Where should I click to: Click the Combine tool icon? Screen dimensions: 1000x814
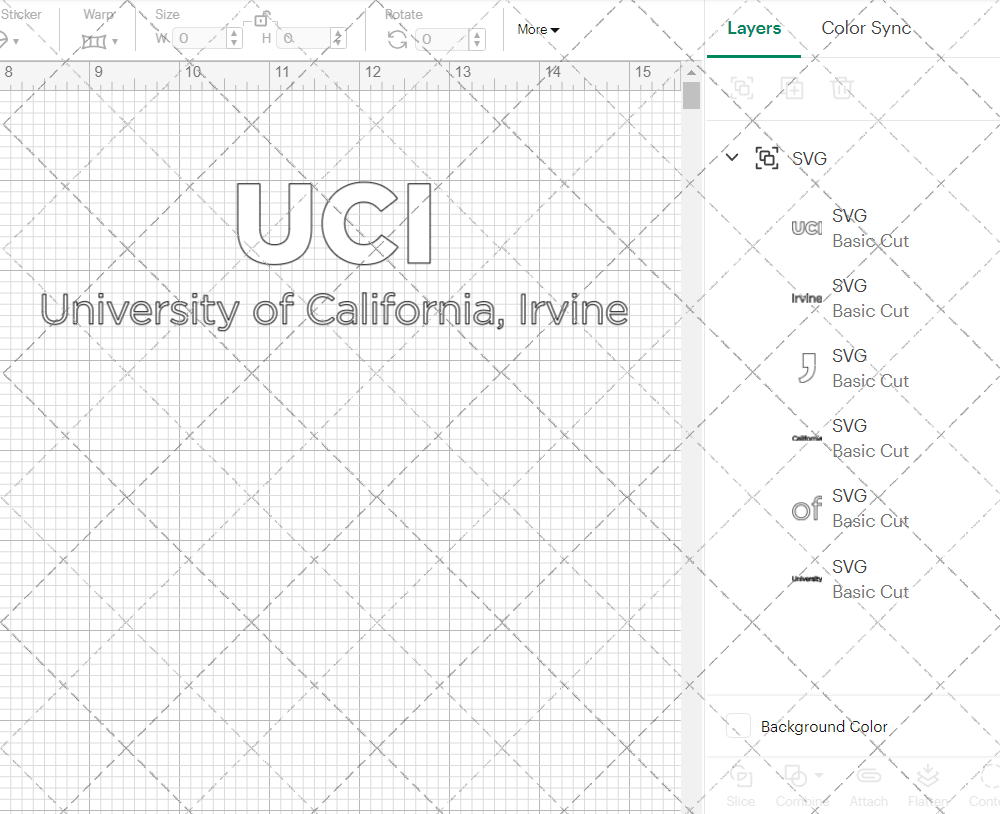pos(796,778)
